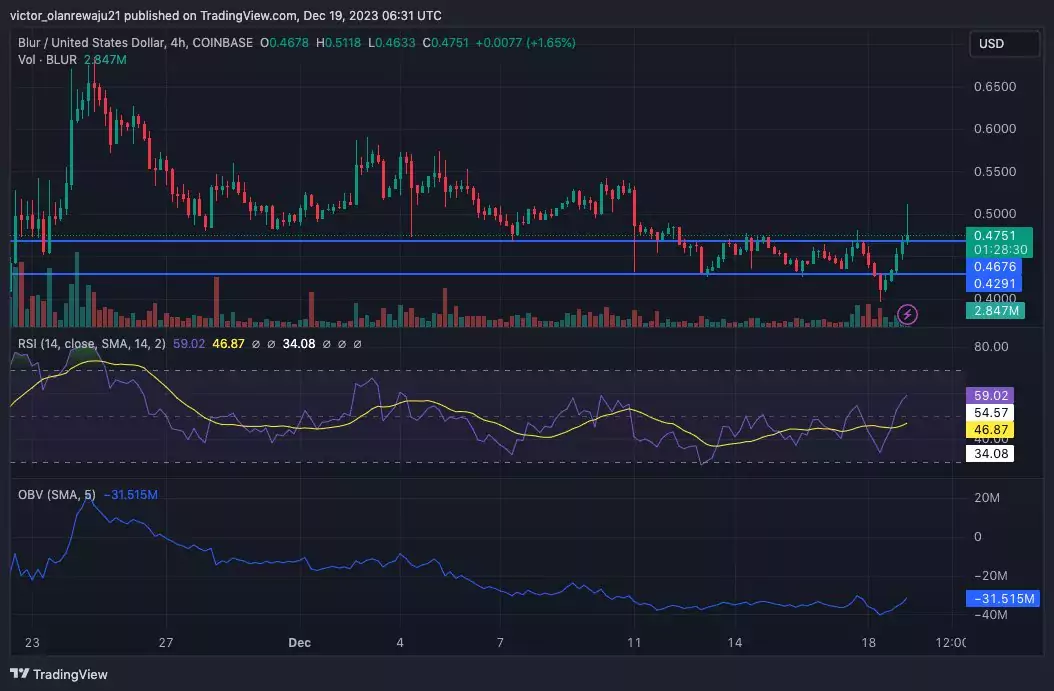Click the Blur / United States Dollar title

(x=91, y=42)
